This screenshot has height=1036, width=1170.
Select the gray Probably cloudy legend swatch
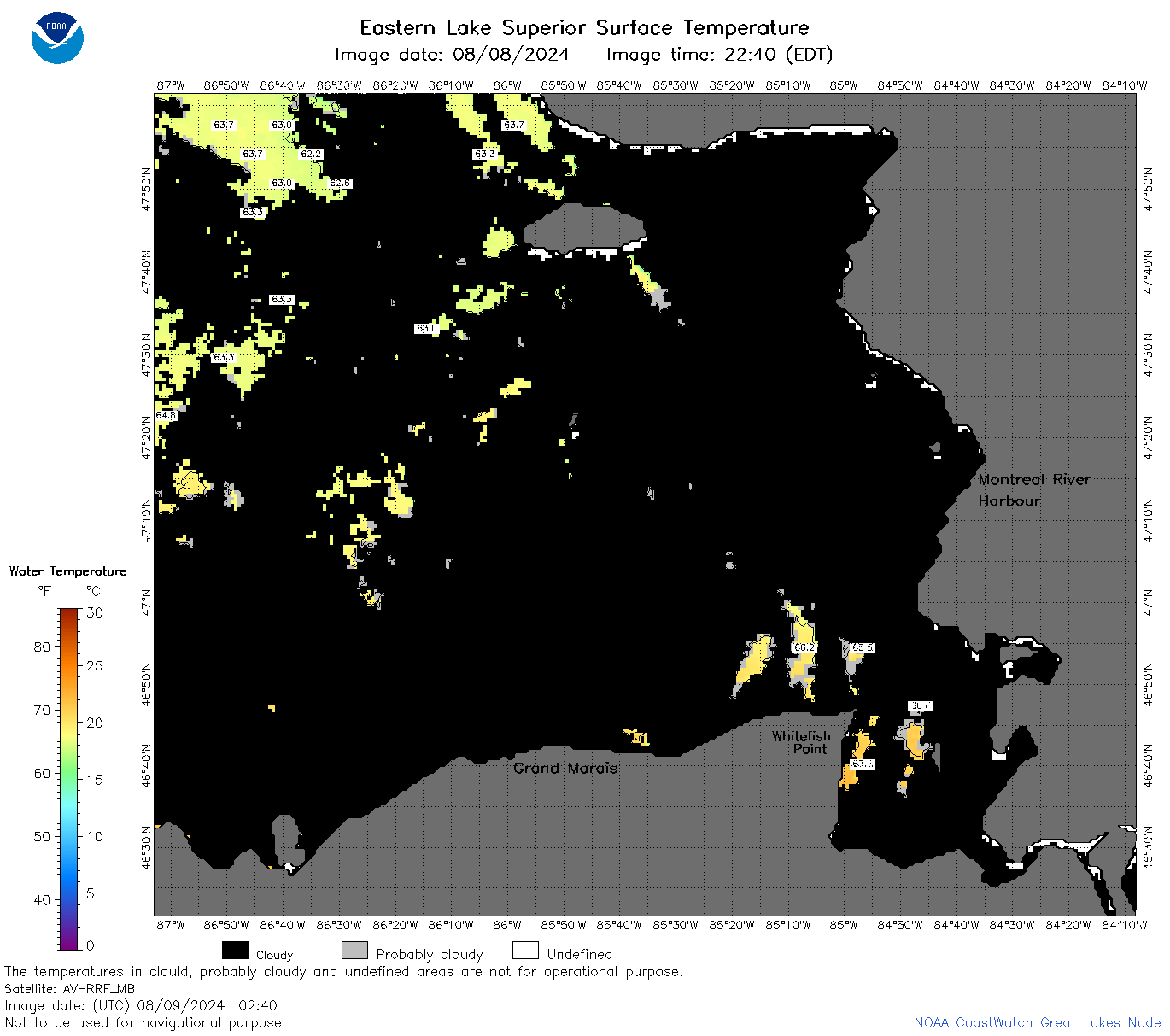click(354, 951)
